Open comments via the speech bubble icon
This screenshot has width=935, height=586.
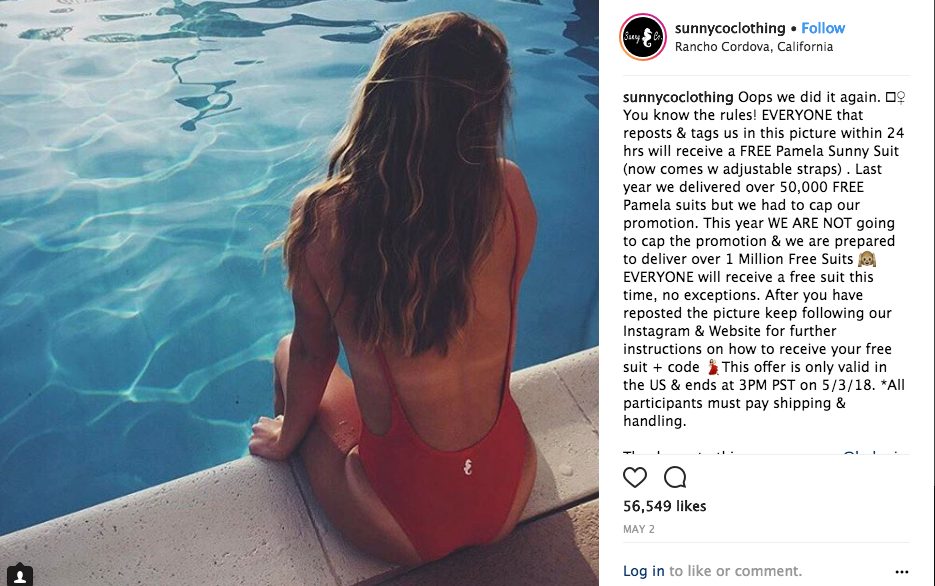(675, 478)
